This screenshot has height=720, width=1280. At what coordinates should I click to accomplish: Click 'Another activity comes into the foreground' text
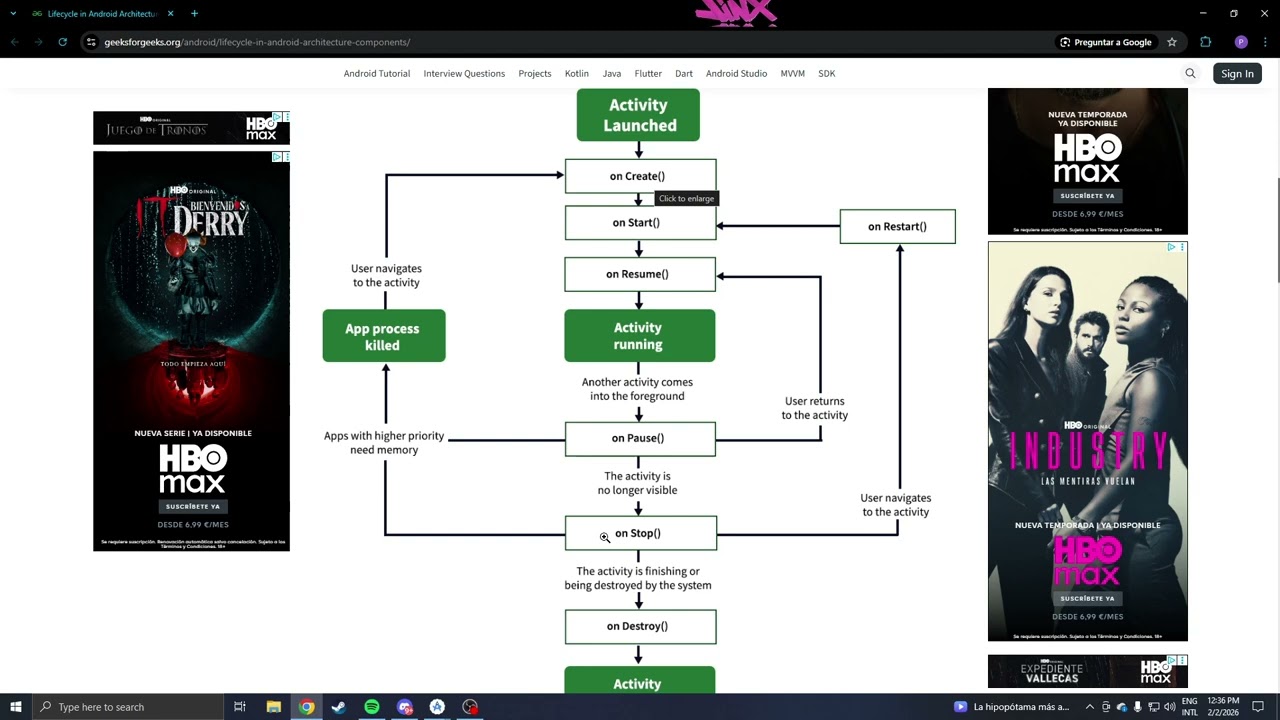click(x=638, y=389)
